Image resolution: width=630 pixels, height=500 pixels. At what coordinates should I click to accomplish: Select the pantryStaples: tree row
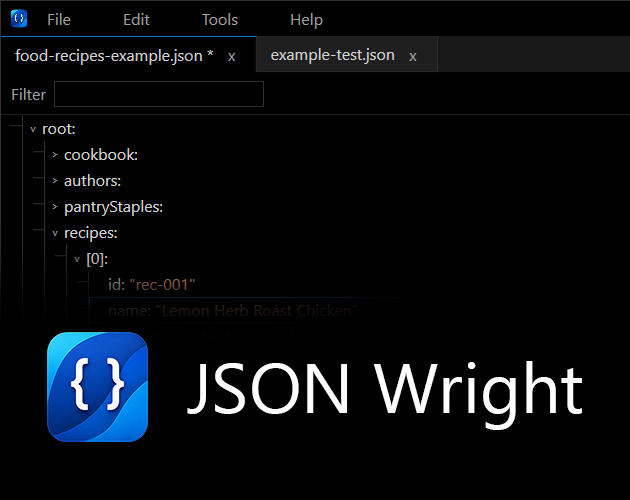click(x=113, y=207)
